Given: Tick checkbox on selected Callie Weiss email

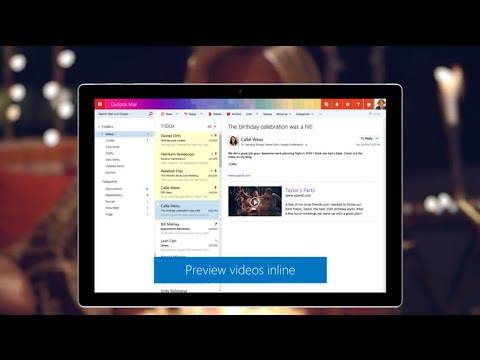Looking at the screenshot, I should tap(158, 204).
